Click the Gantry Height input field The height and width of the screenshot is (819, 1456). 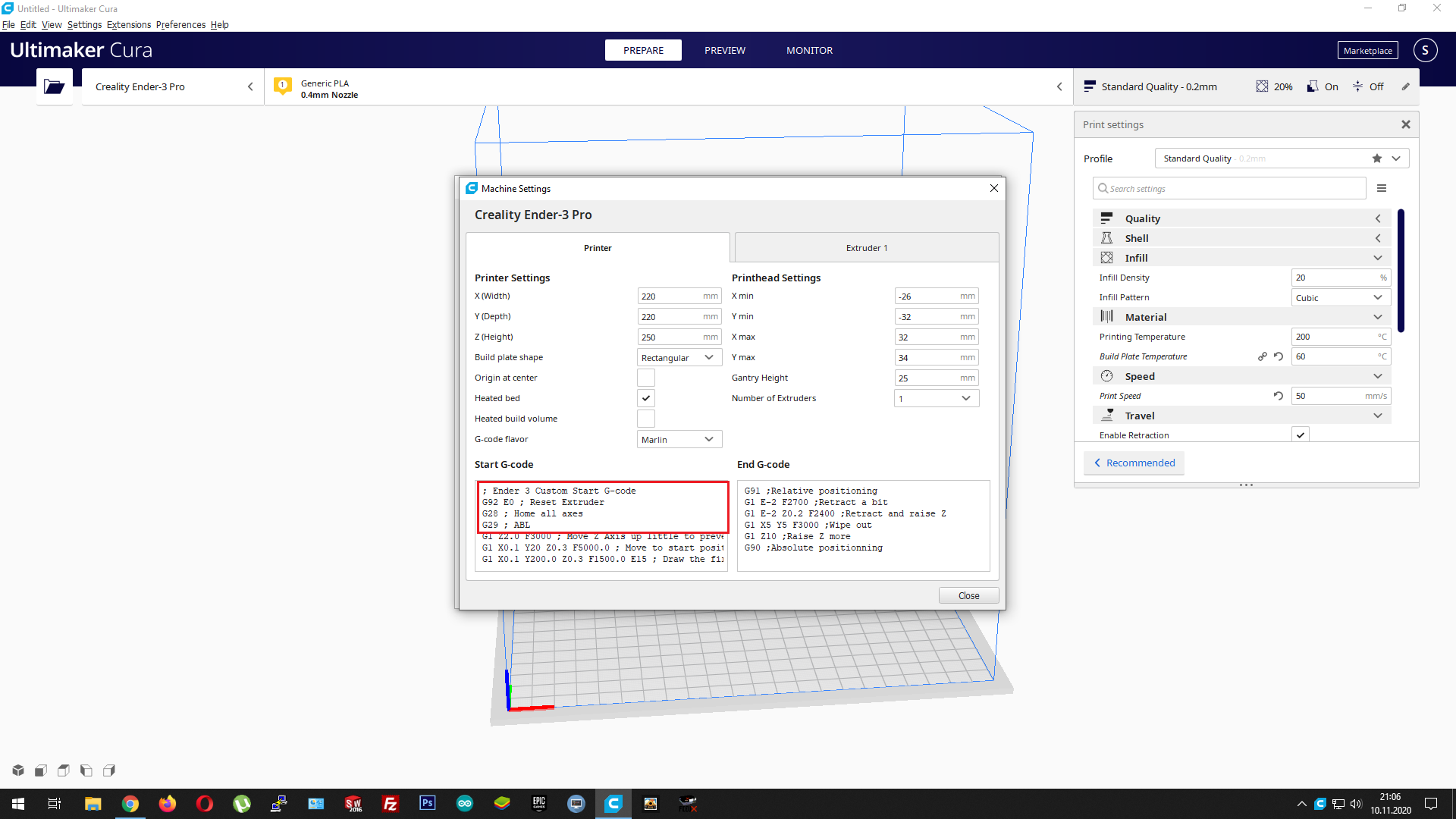point(937,378)
